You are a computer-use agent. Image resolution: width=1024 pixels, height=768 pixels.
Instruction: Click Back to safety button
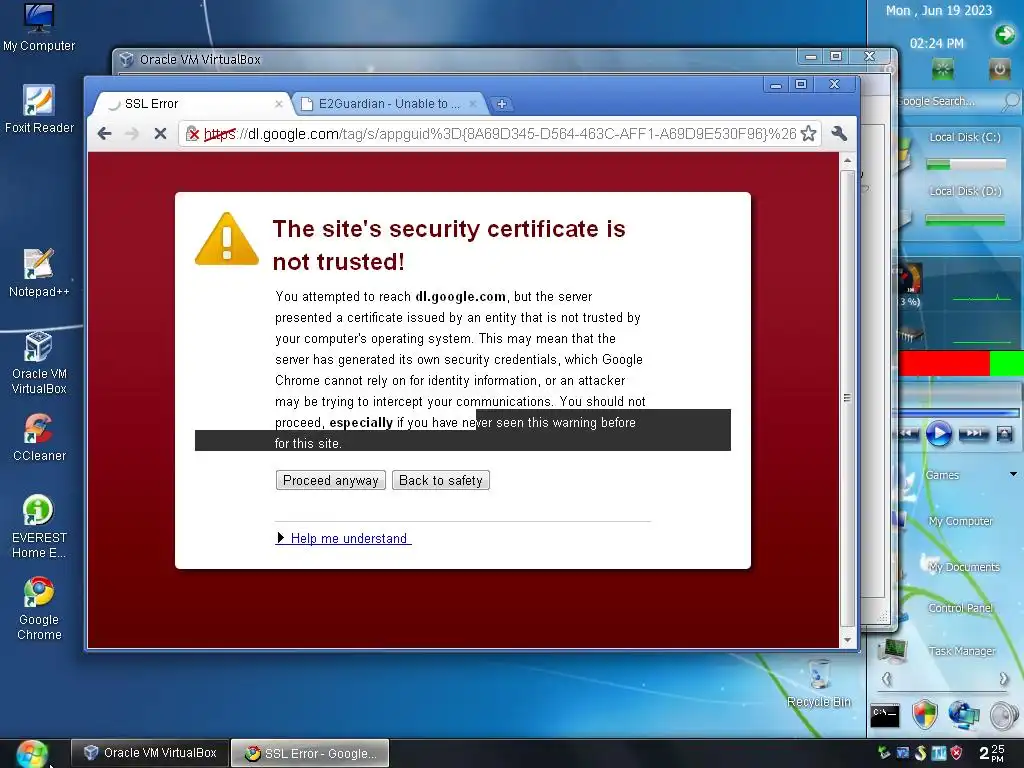pyautogui.click(x=441, y=480)
